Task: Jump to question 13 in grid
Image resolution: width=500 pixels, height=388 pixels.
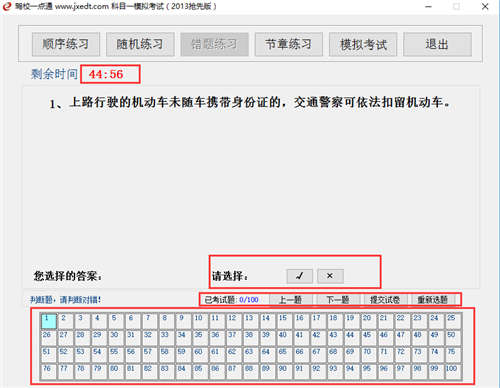Action: (251, 321)
